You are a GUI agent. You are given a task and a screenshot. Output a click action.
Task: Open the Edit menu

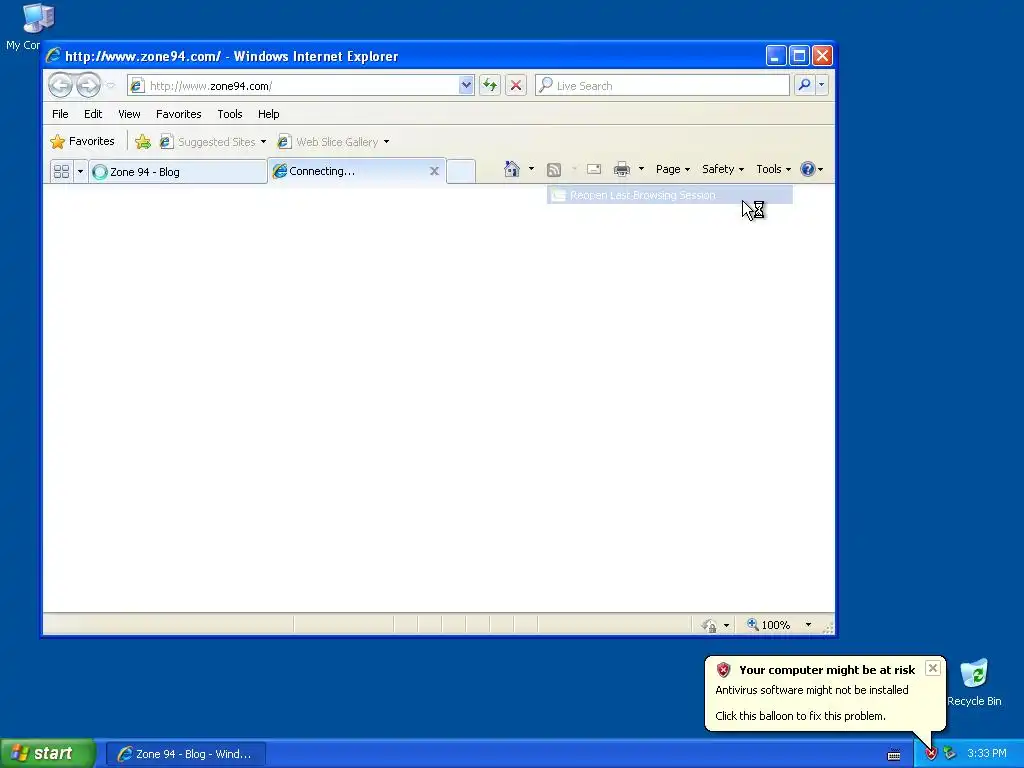tap(93, 114)
